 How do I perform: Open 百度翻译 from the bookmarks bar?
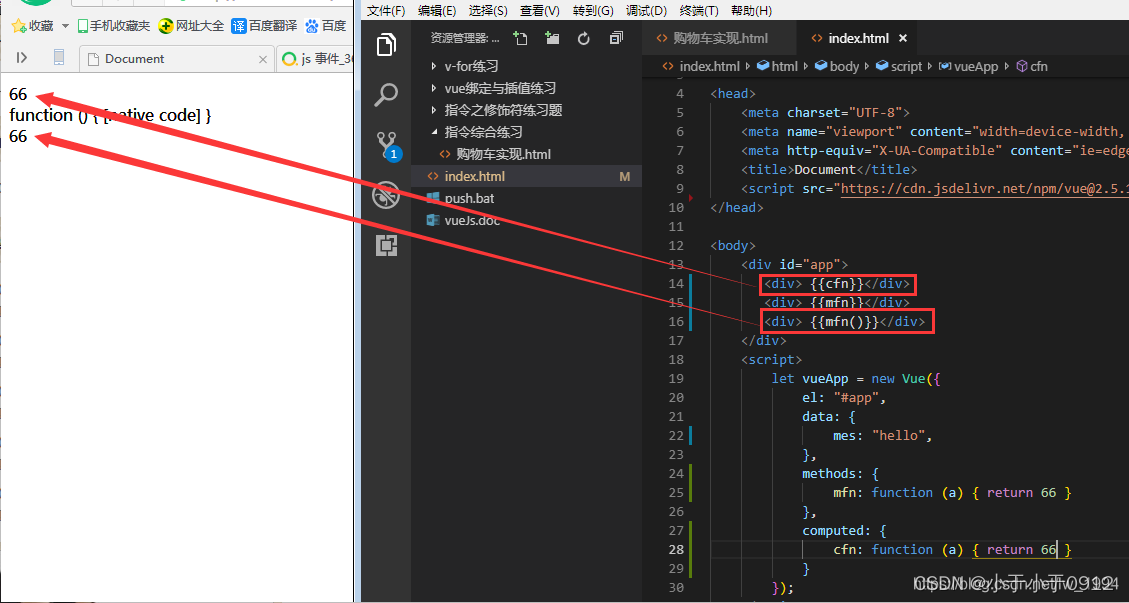tap(268, 25)
